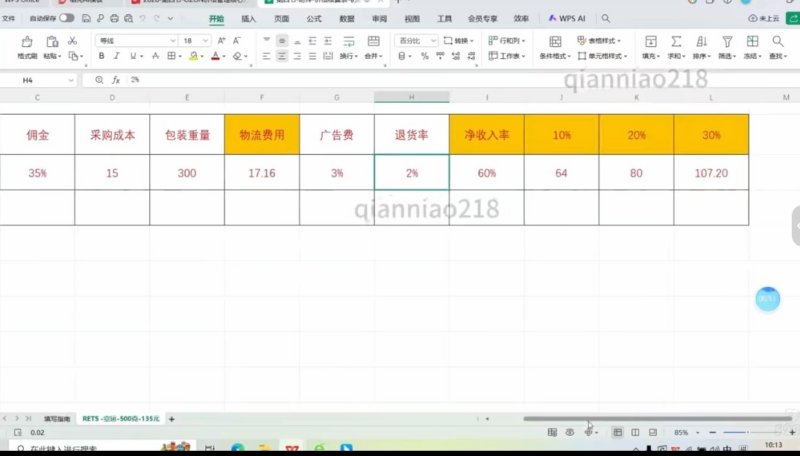The width and height of the screenshot is (800, 456).
Task: Open the Freeze panes (冻结) dropdown
Action: point(752,56)
